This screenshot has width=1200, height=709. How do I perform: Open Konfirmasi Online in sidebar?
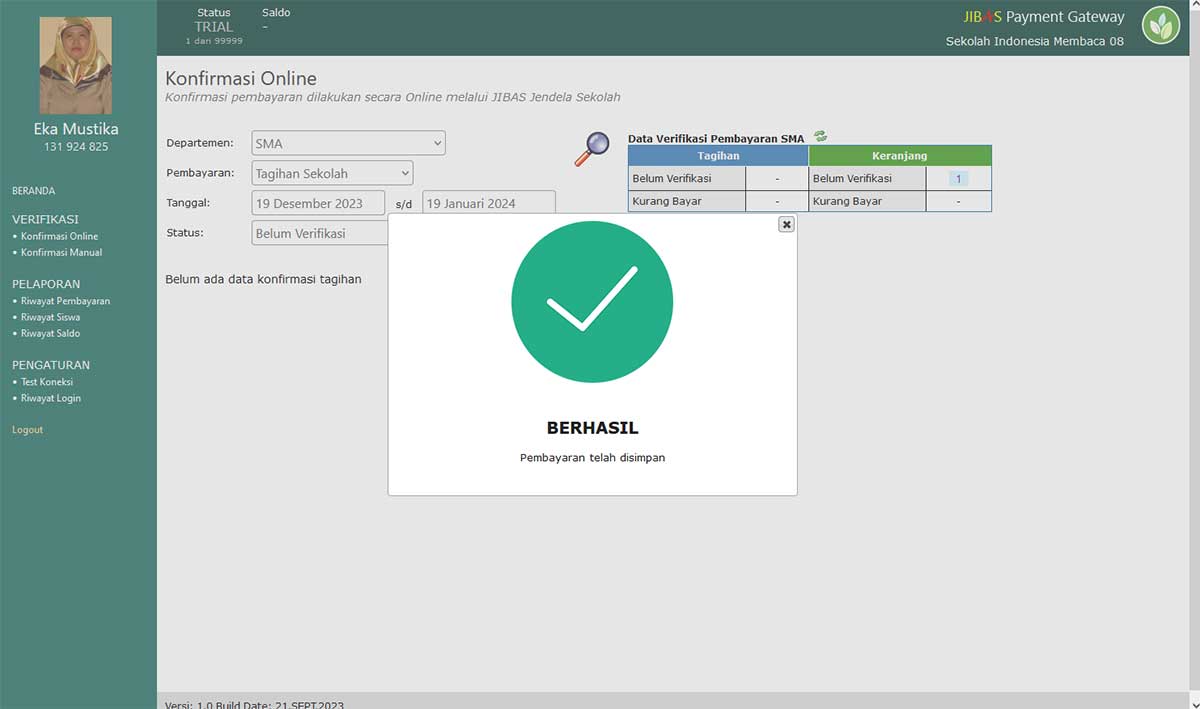pos(59,237)
